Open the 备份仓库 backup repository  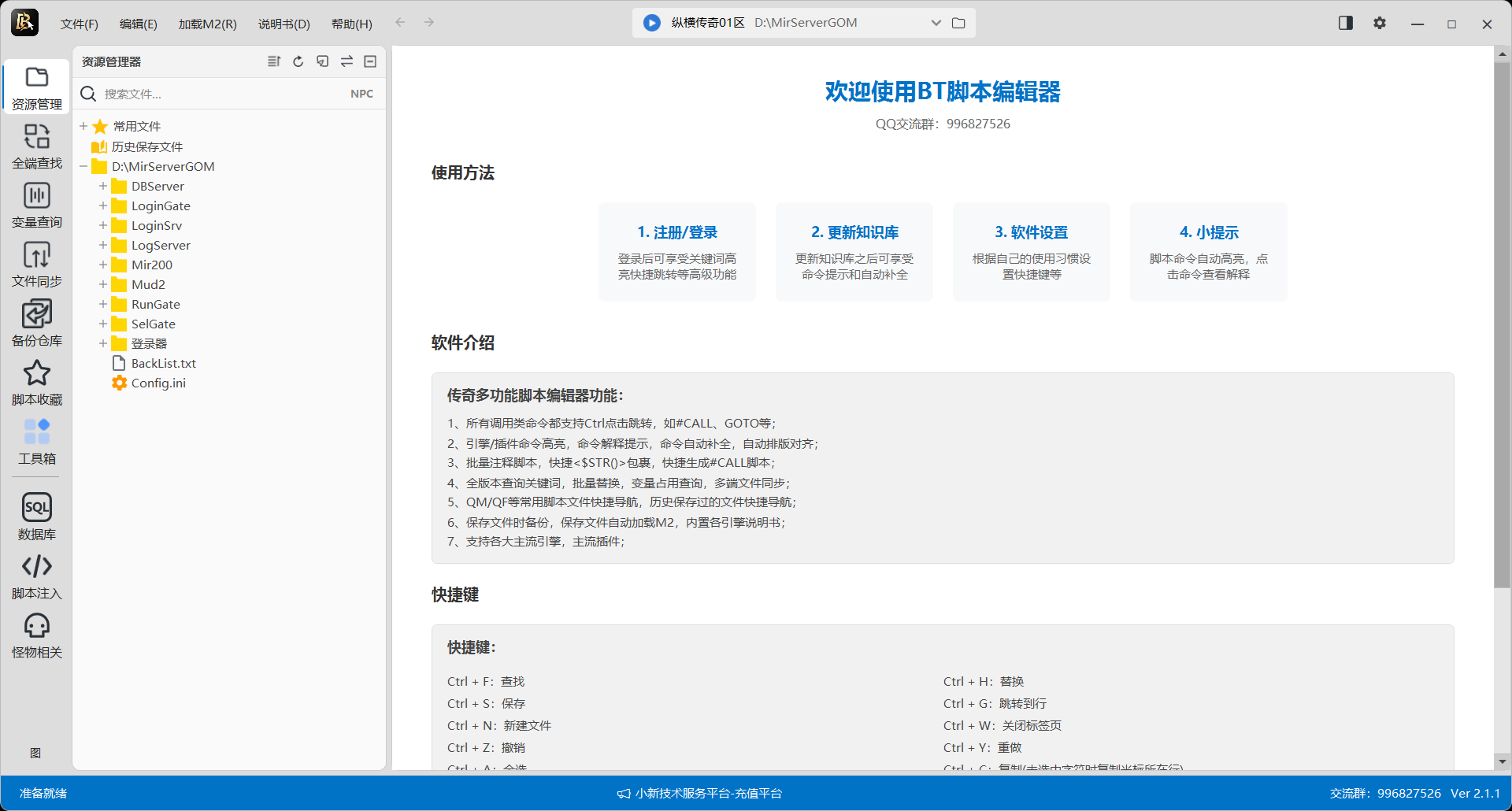36,324
